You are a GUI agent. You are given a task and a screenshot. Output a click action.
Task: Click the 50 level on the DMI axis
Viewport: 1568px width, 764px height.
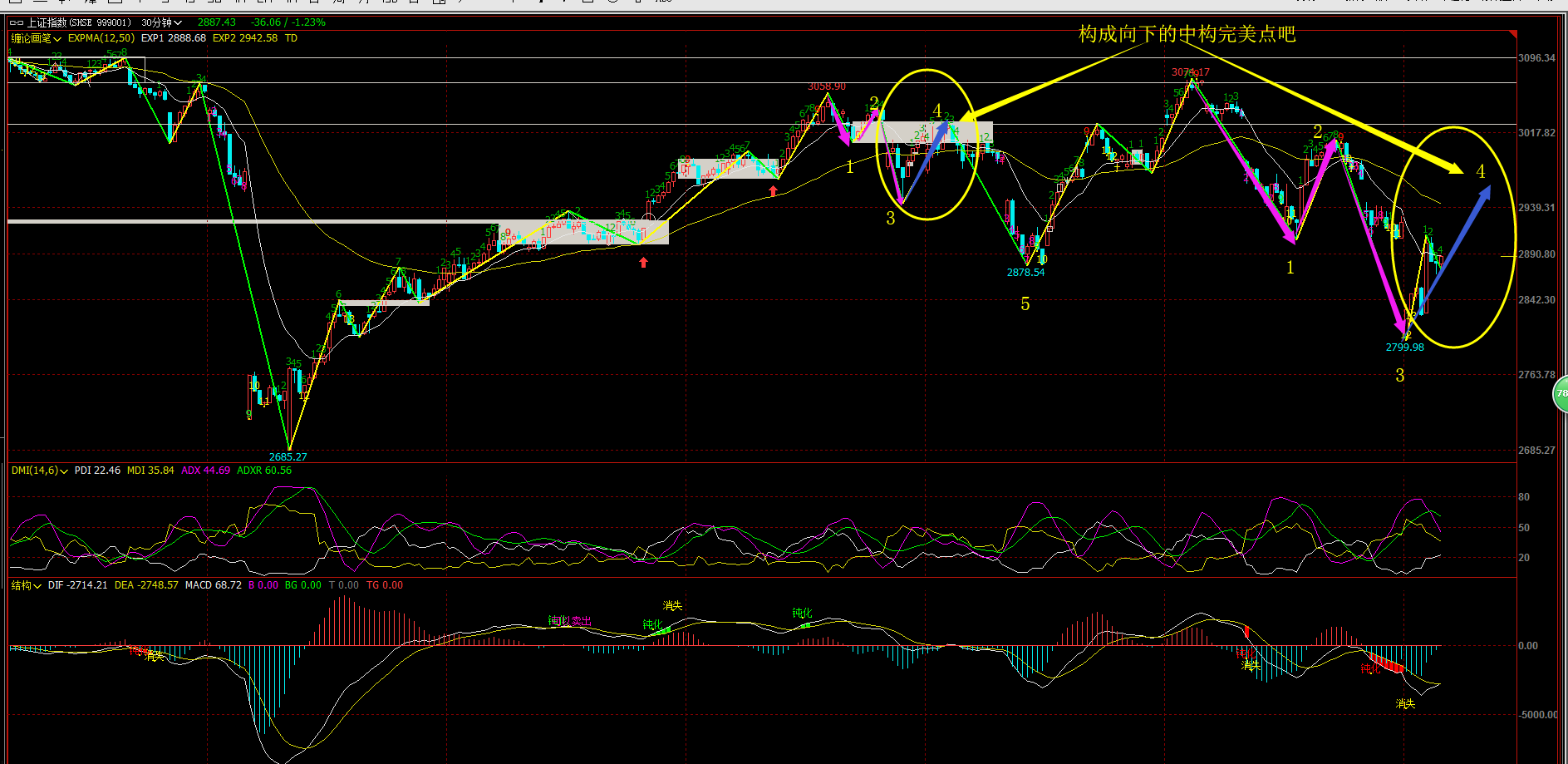coord(1524,528)
